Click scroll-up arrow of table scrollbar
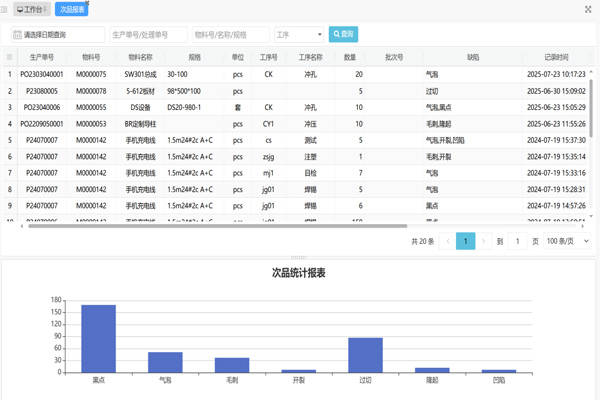 point(591,72)
